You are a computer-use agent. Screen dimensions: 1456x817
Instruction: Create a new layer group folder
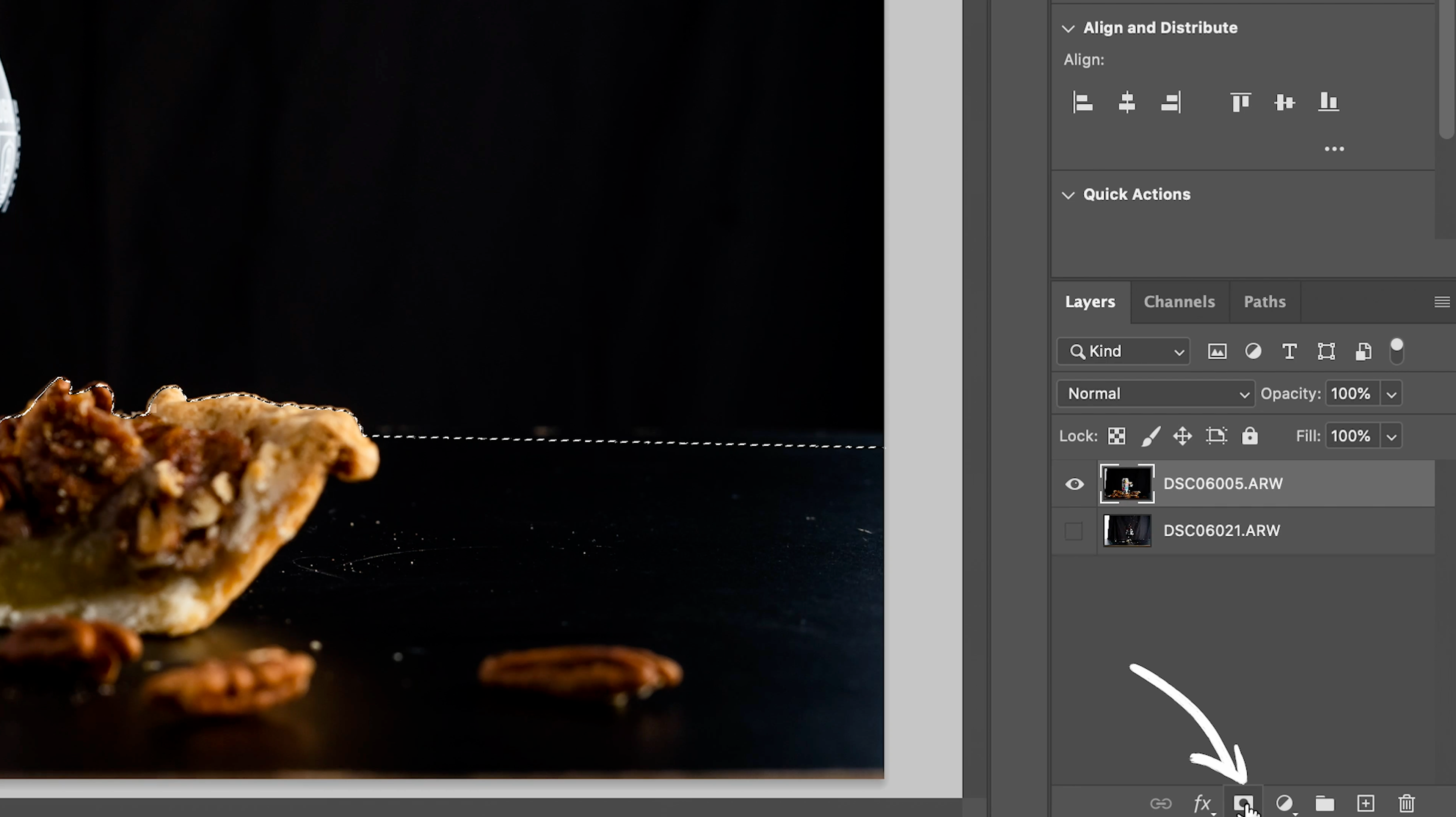(x=1324, y=803)
